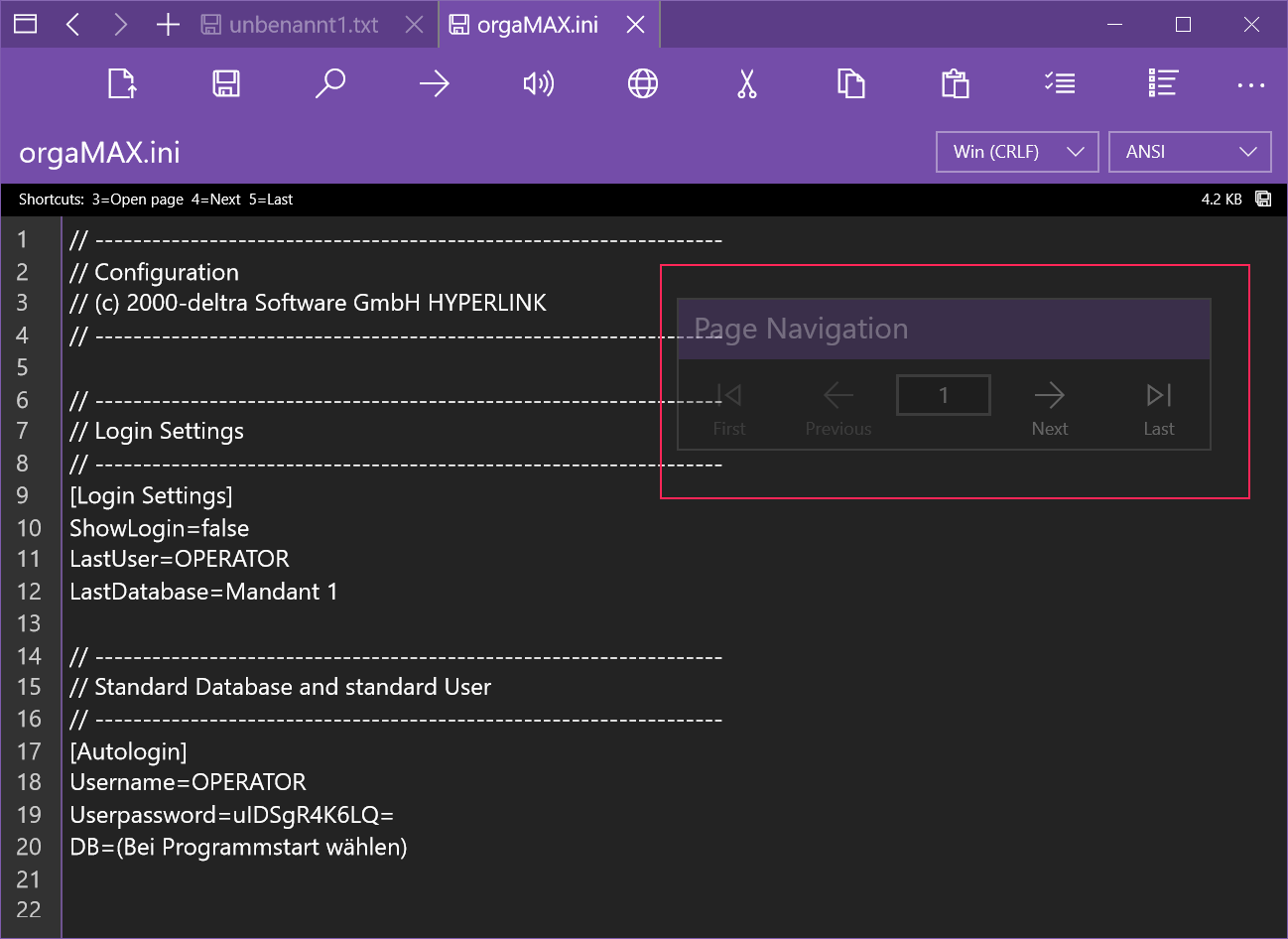Image resolution: width=1288 pixels, height=939 pixels.
Task: Click the Previous page button in Page Navigation
Action: (838, 409)
